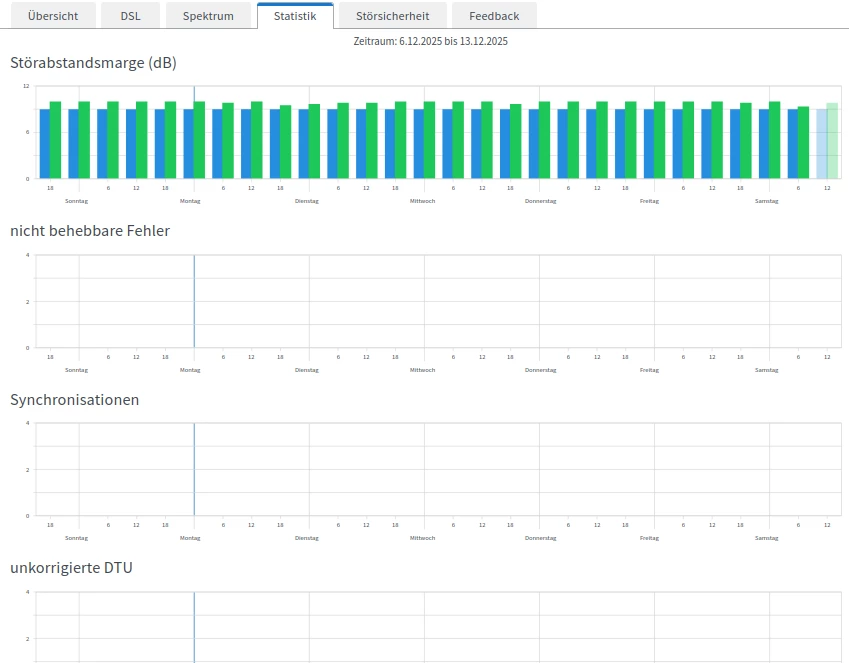Viewport: 849px width, 663px height.
Task: Click the Mittwoch label under Störabstandsmarge chart
Action: pyautogui.click(x=422, y=201)
